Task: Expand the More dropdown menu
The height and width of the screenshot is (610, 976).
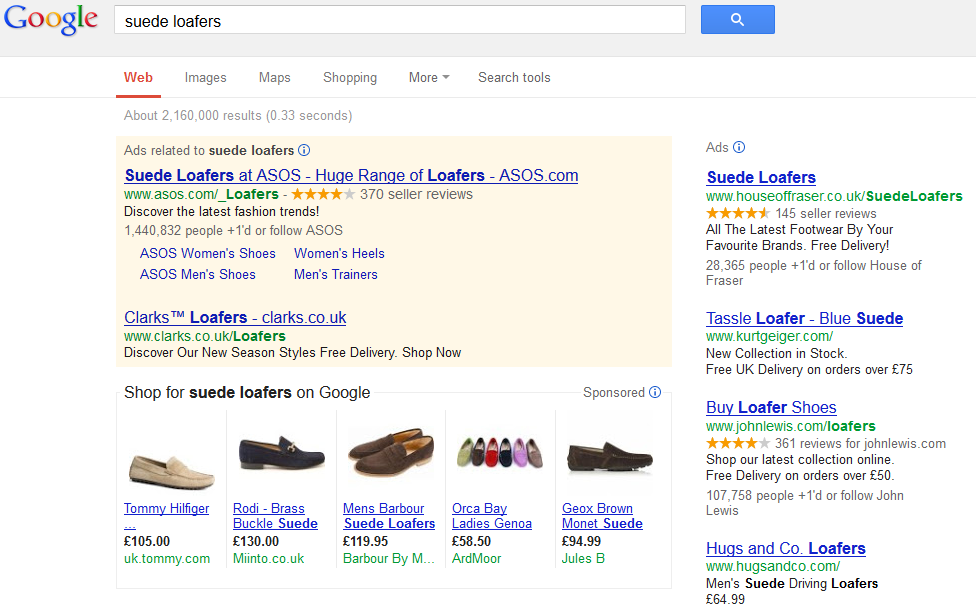Action: (429, 78)
